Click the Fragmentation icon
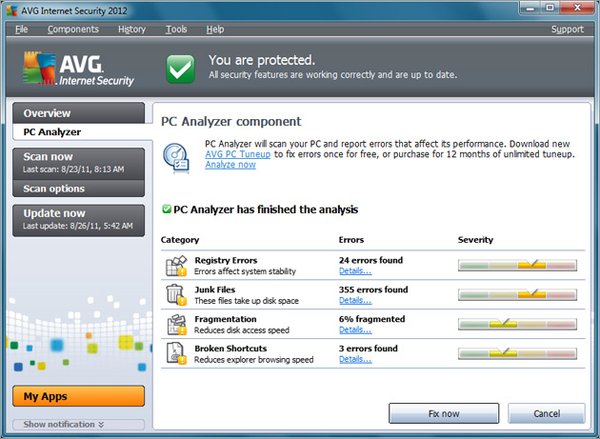 (176, 324)
